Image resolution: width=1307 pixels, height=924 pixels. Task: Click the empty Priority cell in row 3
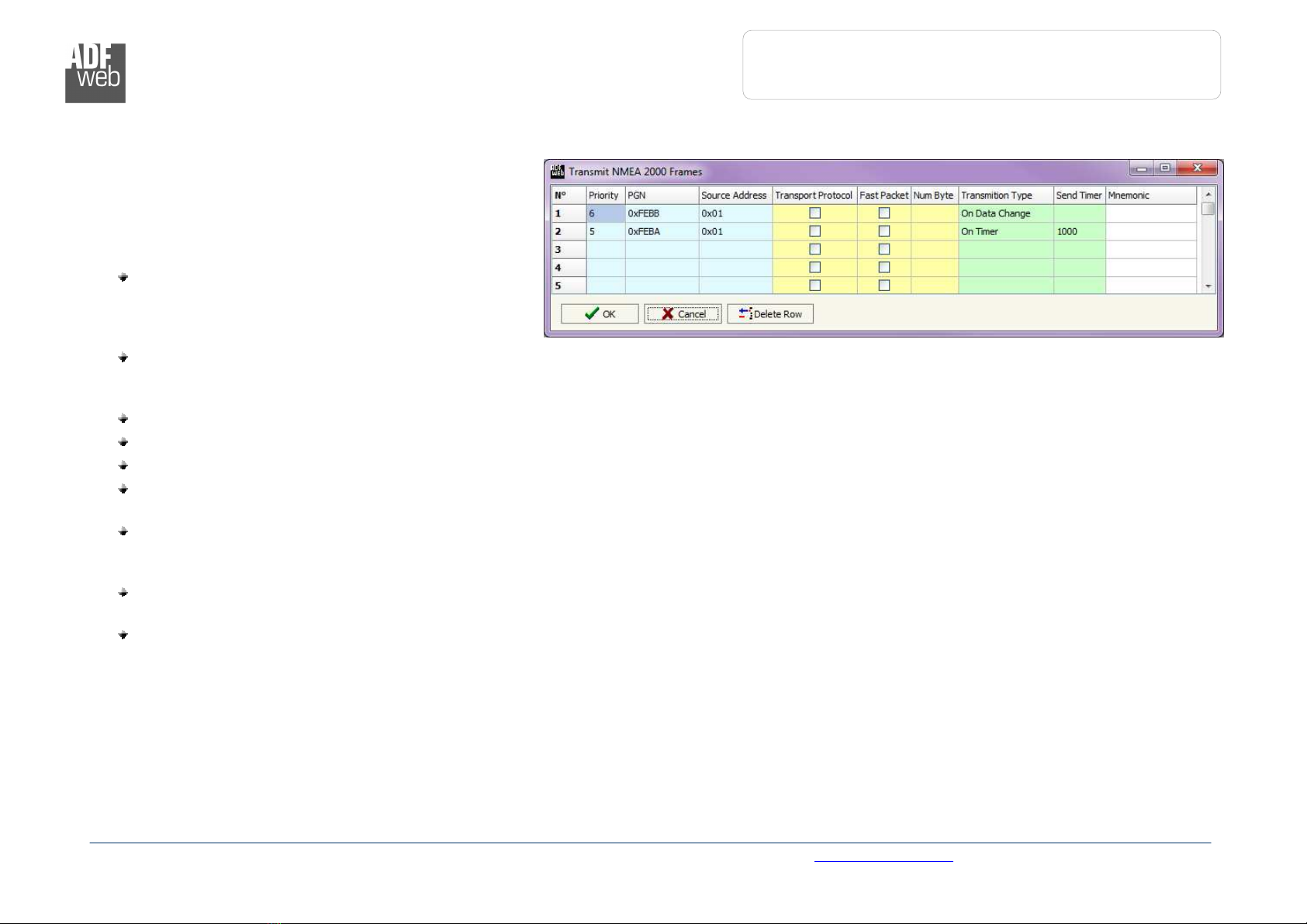[606, 249]
